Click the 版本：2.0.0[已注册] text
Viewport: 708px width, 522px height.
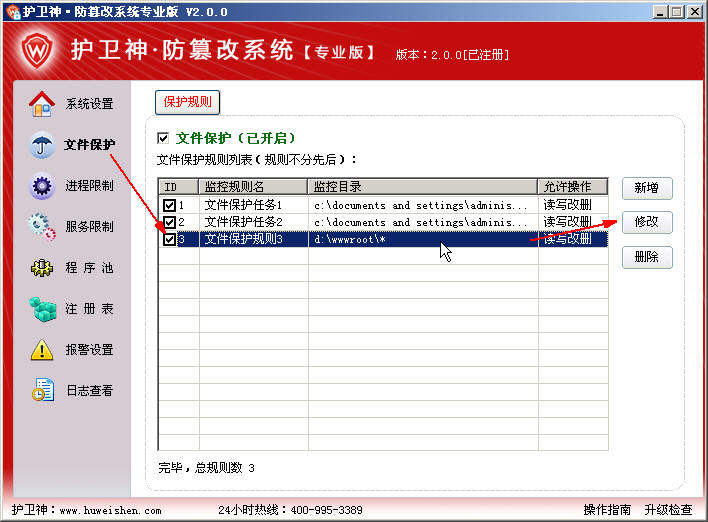pyautogui.click(x=452, y=55)
